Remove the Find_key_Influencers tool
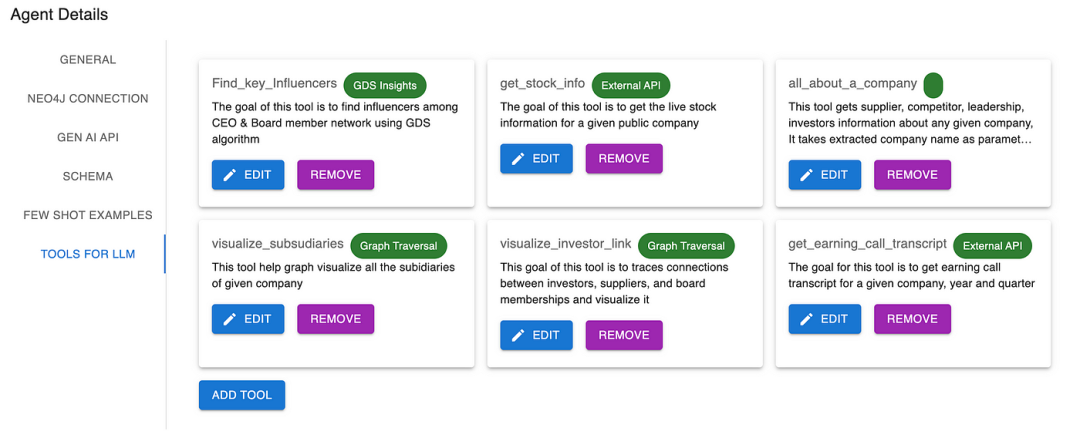The image size is (1080, 435). click(x=336, y=175)
